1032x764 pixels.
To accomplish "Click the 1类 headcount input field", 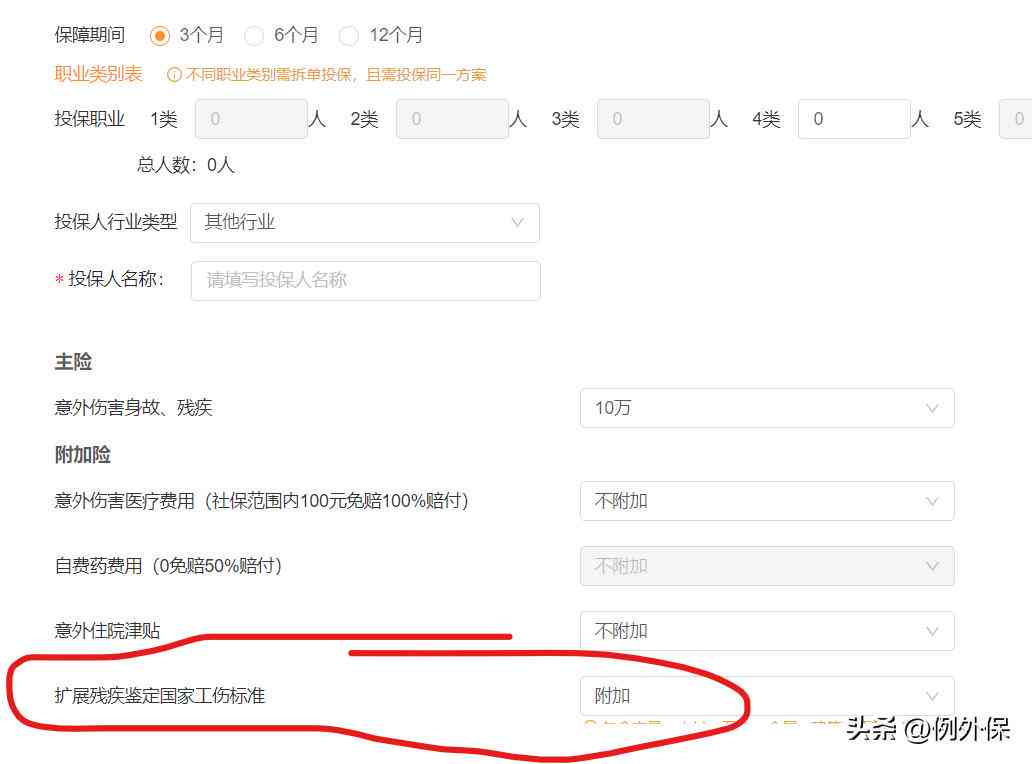I will (x=251, y=119).
